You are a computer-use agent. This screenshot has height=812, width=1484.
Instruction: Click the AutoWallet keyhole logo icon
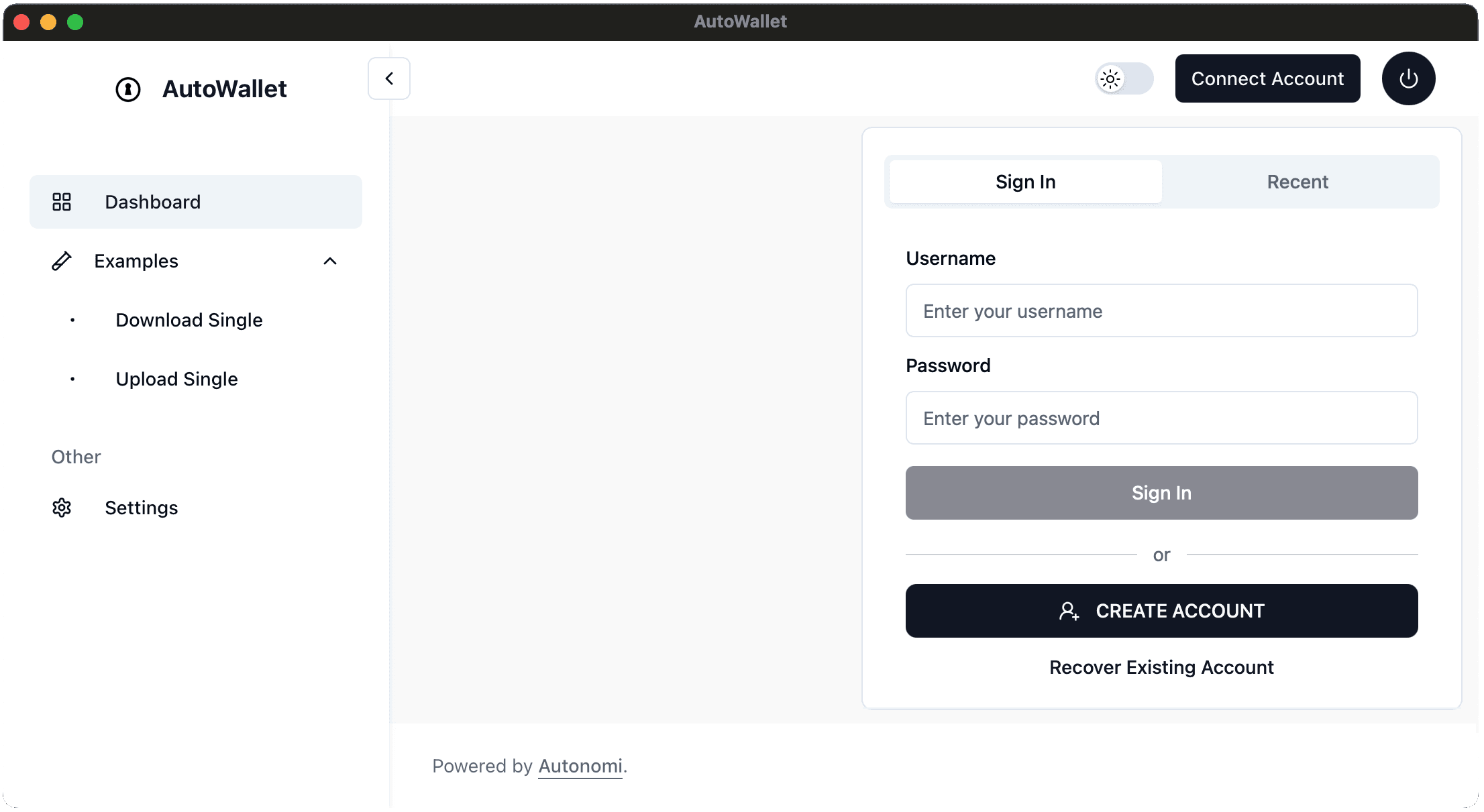pos(128,89)
